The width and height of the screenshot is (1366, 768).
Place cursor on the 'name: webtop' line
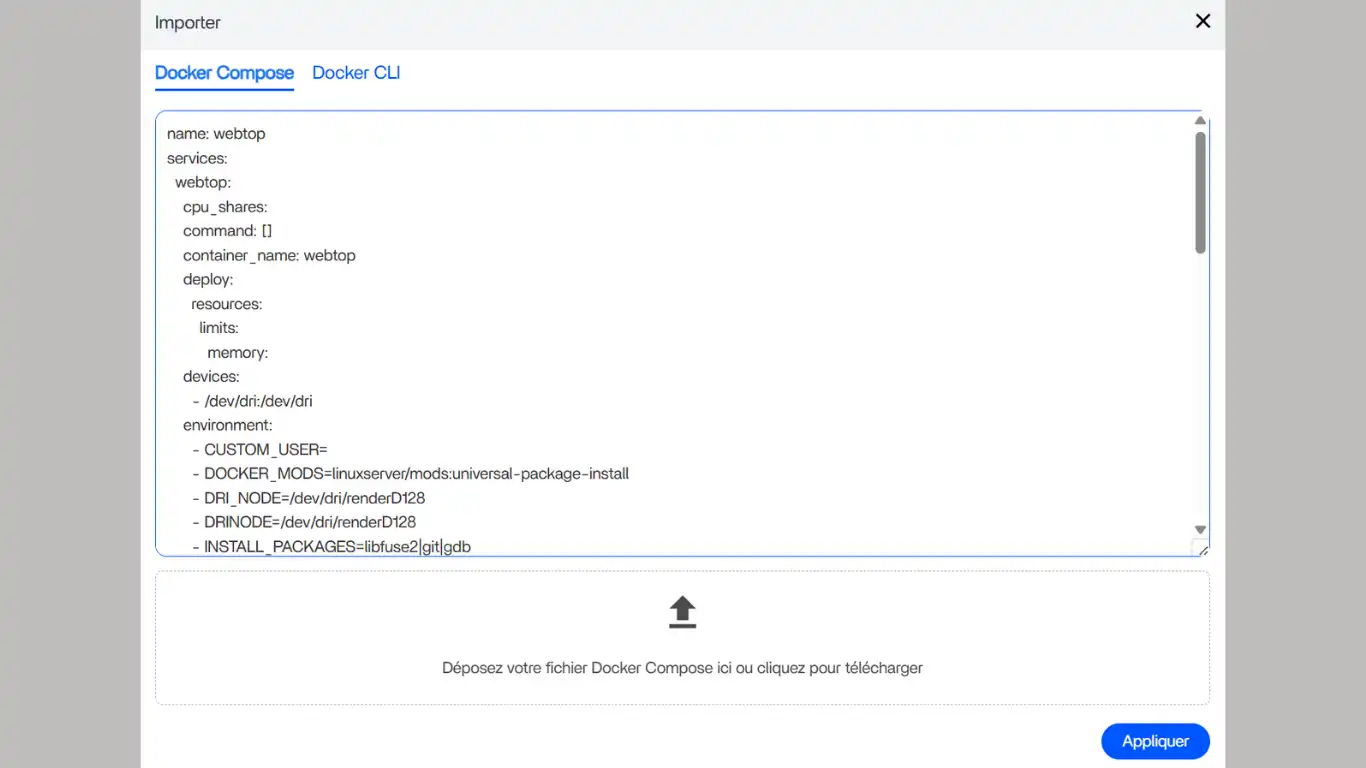[216, 134]
